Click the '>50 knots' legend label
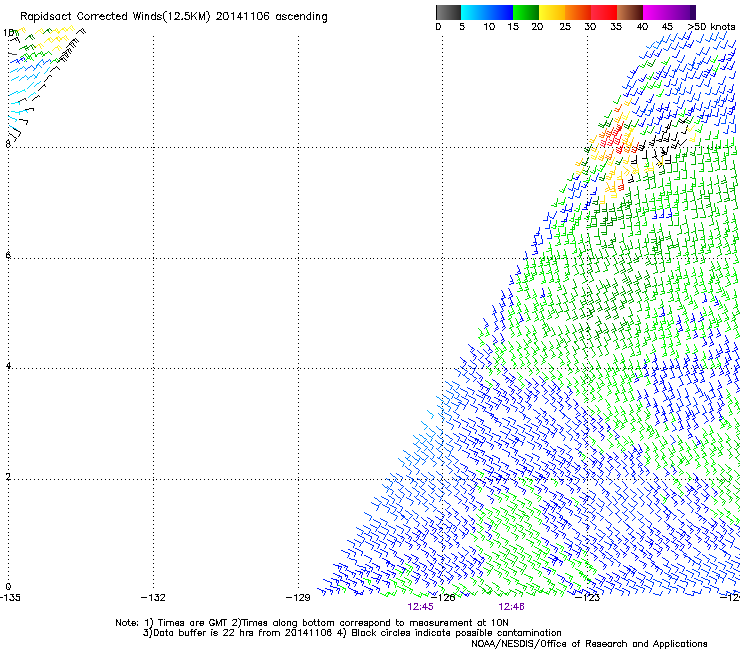The height and width of the screenshot is (650, 740). pos(712,27)
